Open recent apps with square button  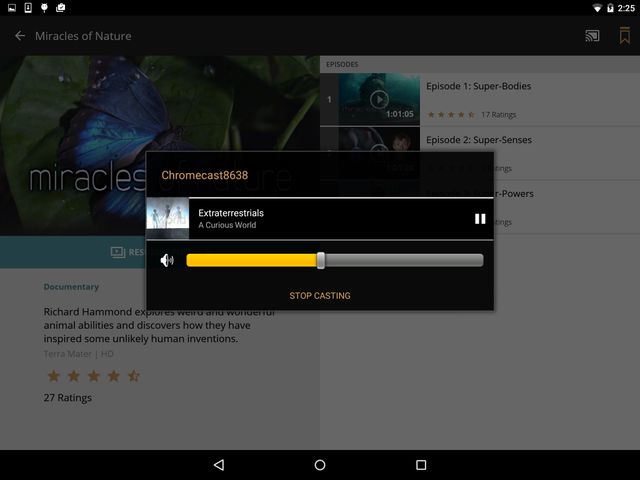click(x=421, y=465)
